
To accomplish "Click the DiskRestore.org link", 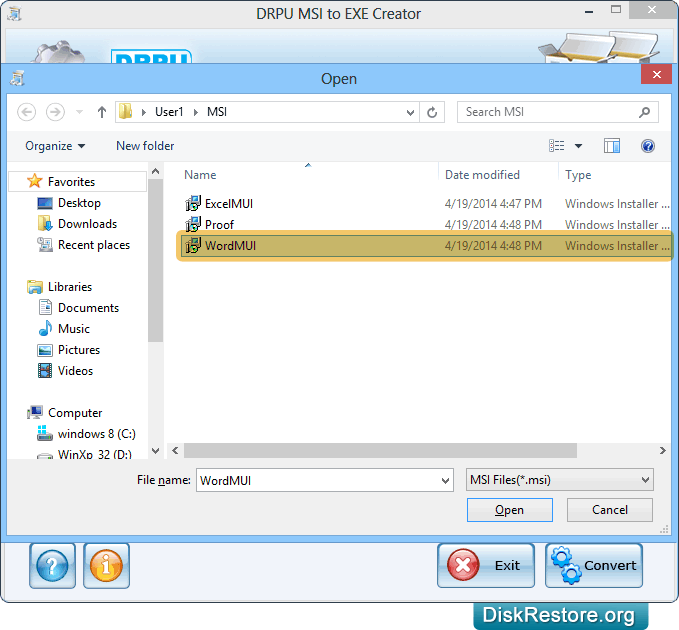I will [x=559, y=615].
